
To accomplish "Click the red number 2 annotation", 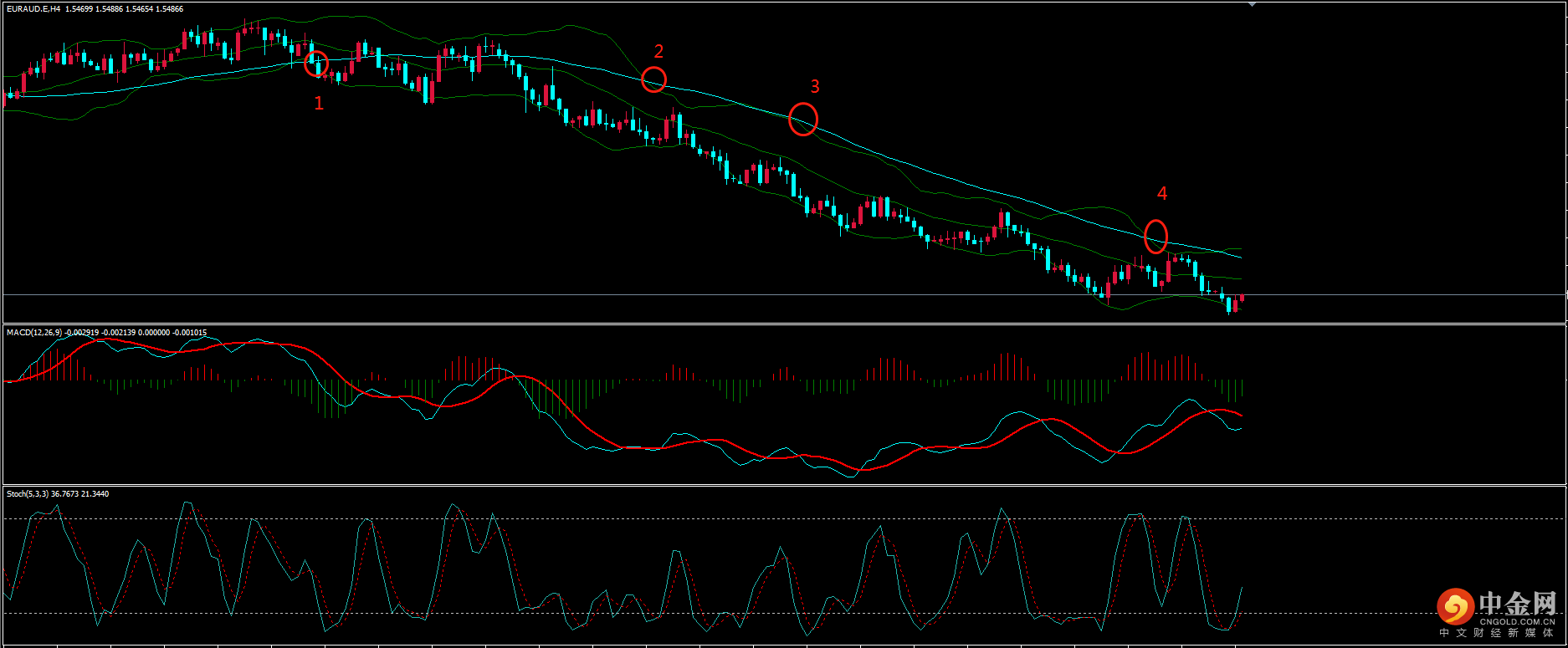I will (x=658, y=52).
